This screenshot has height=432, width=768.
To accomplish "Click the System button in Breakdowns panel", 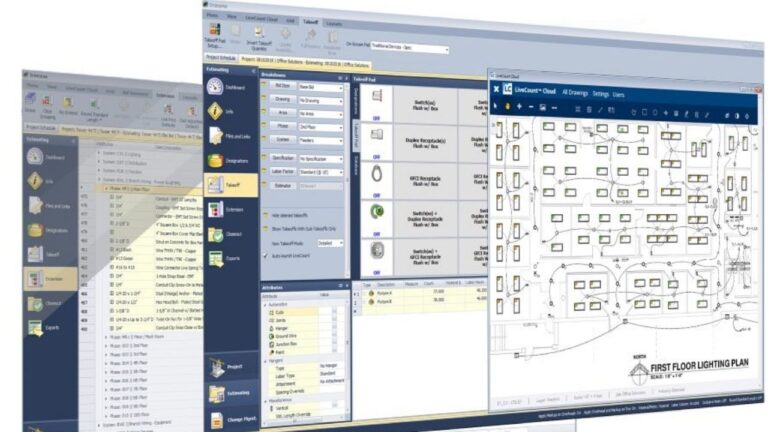I will (283, 139).
